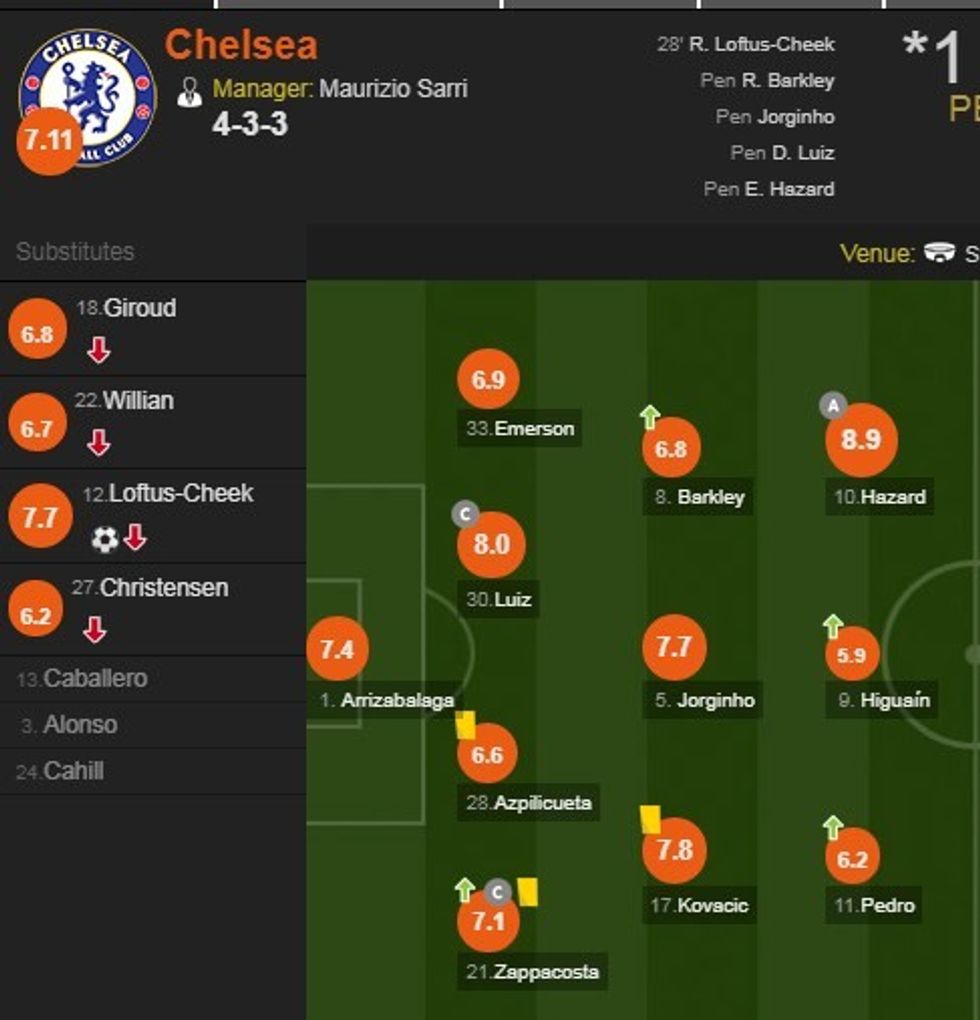The width and height of the screenshot is (980, 1020).
Task: Click the green substitution arrow on Higuaín
Action: pyautogui.click(x=833, y=627)
